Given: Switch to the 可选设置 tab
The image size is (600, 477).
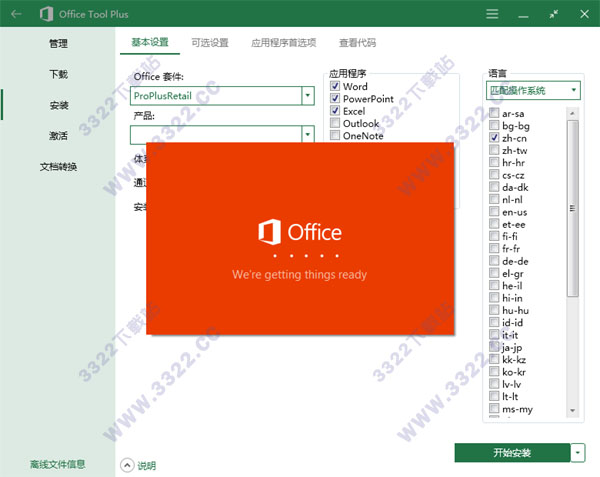Looking at the screenshot, I should click(x=210, y=42).
